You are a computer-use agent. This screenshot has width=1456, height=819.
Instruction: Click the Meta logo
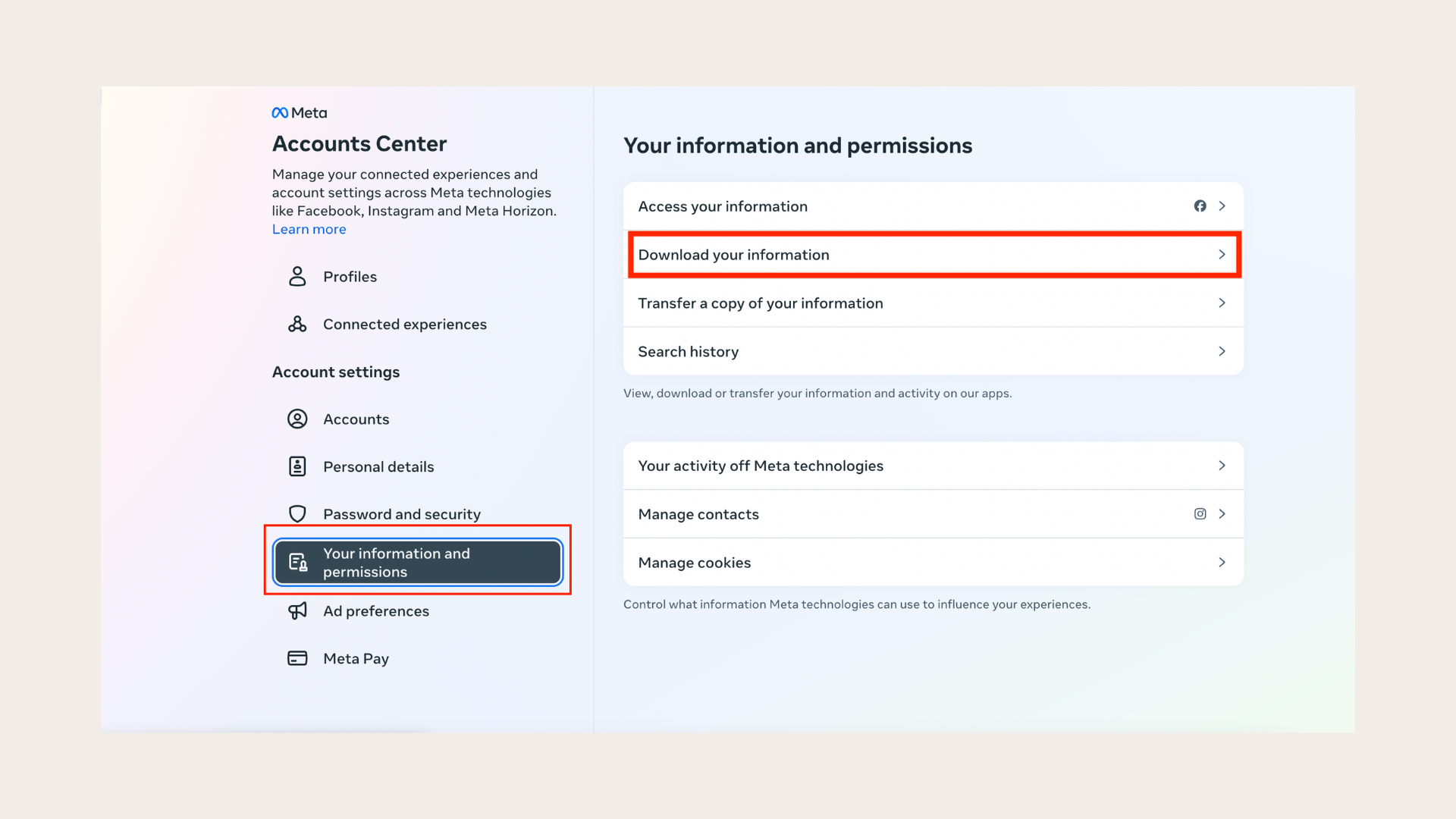pos(300,113)
